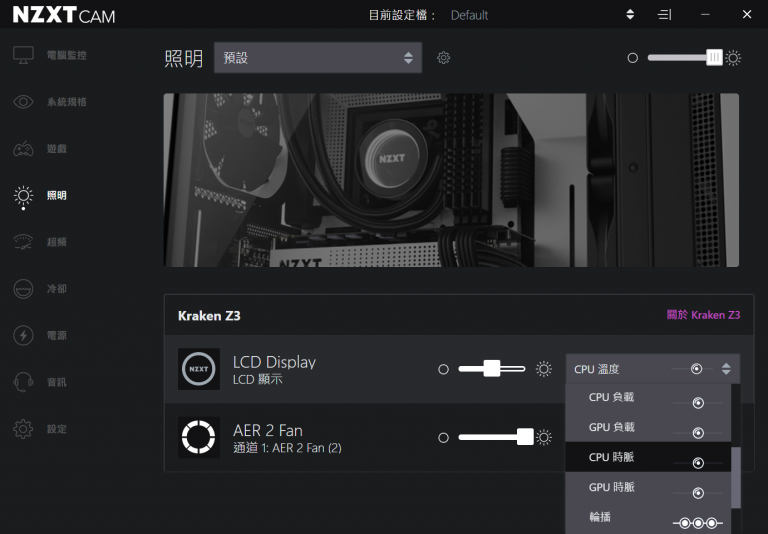Open the 預設 lighting preset dropdown
The image size is (768, 534).
(x=318, y=58)
